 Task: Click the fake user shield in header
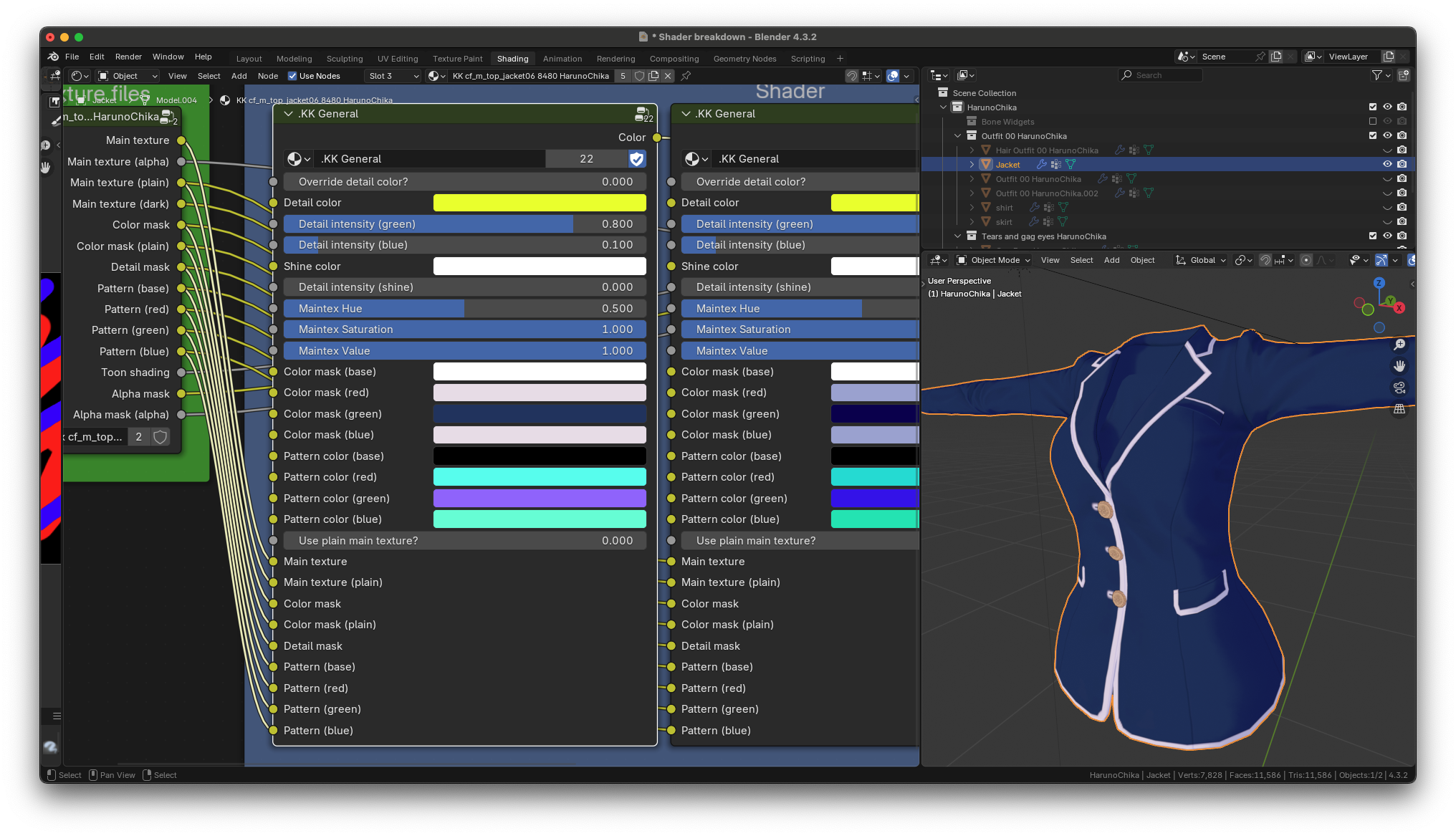(x=639, y=76)
